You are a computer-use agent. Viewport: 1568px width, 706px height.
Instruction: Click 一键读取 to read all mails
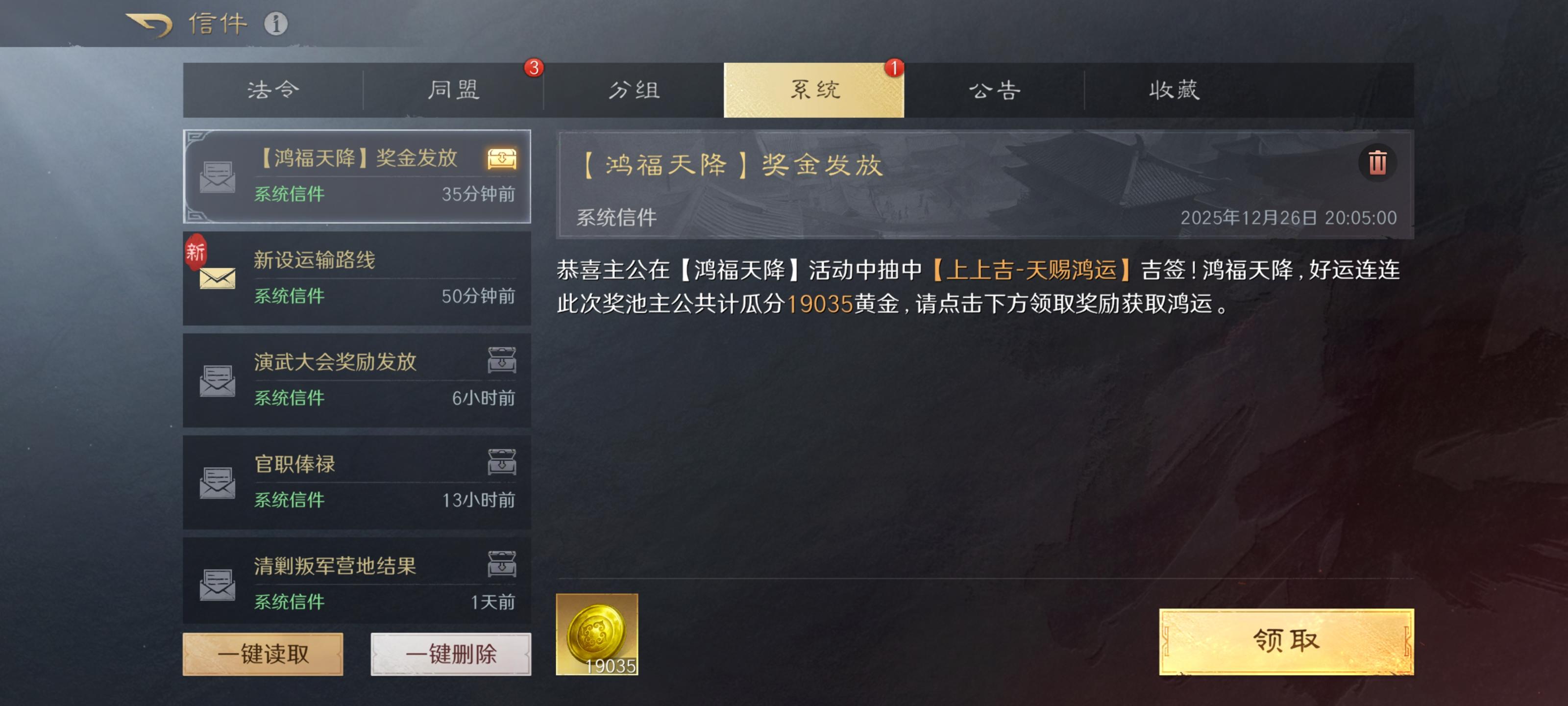tap(263, 654)
